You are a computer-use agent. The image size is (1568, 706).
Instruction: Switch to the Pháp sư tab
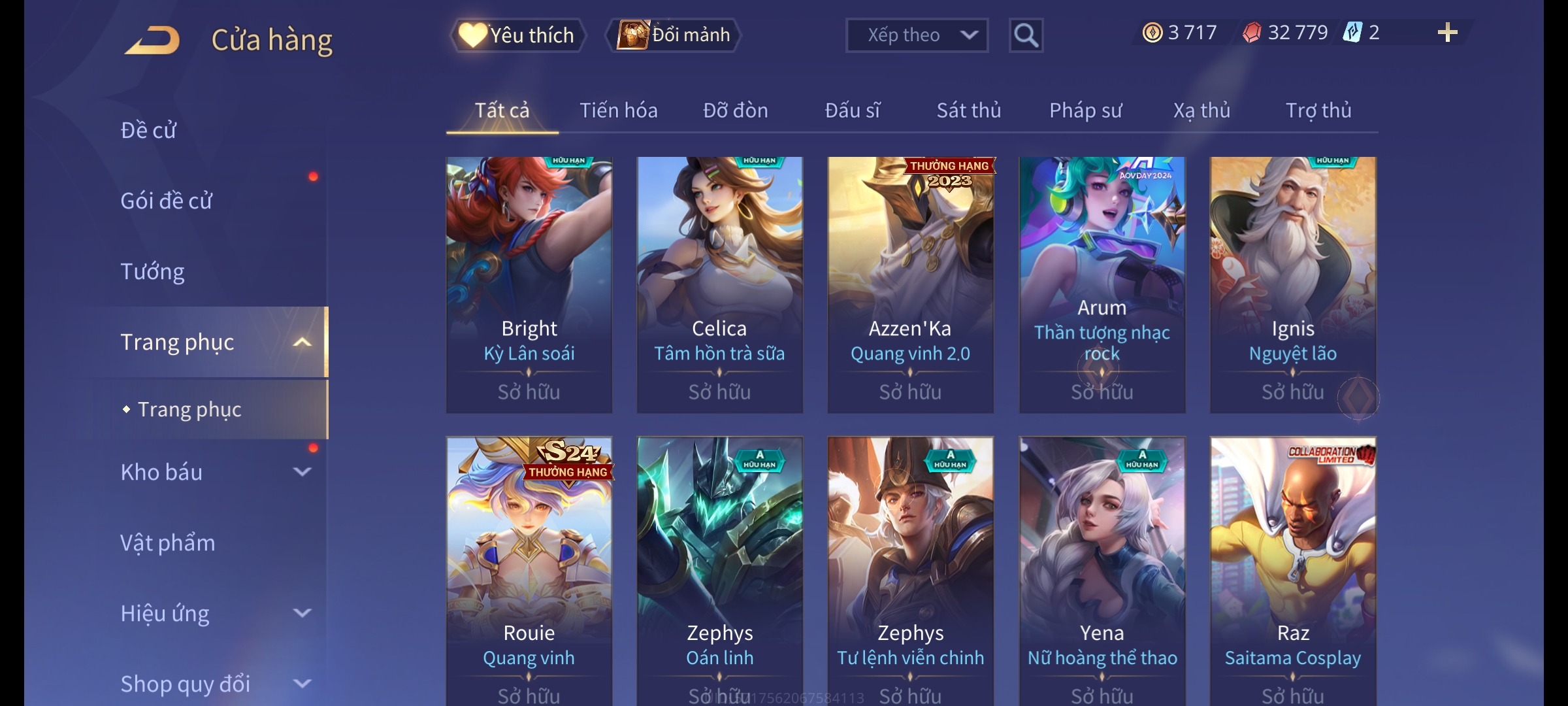(1085, 110)
